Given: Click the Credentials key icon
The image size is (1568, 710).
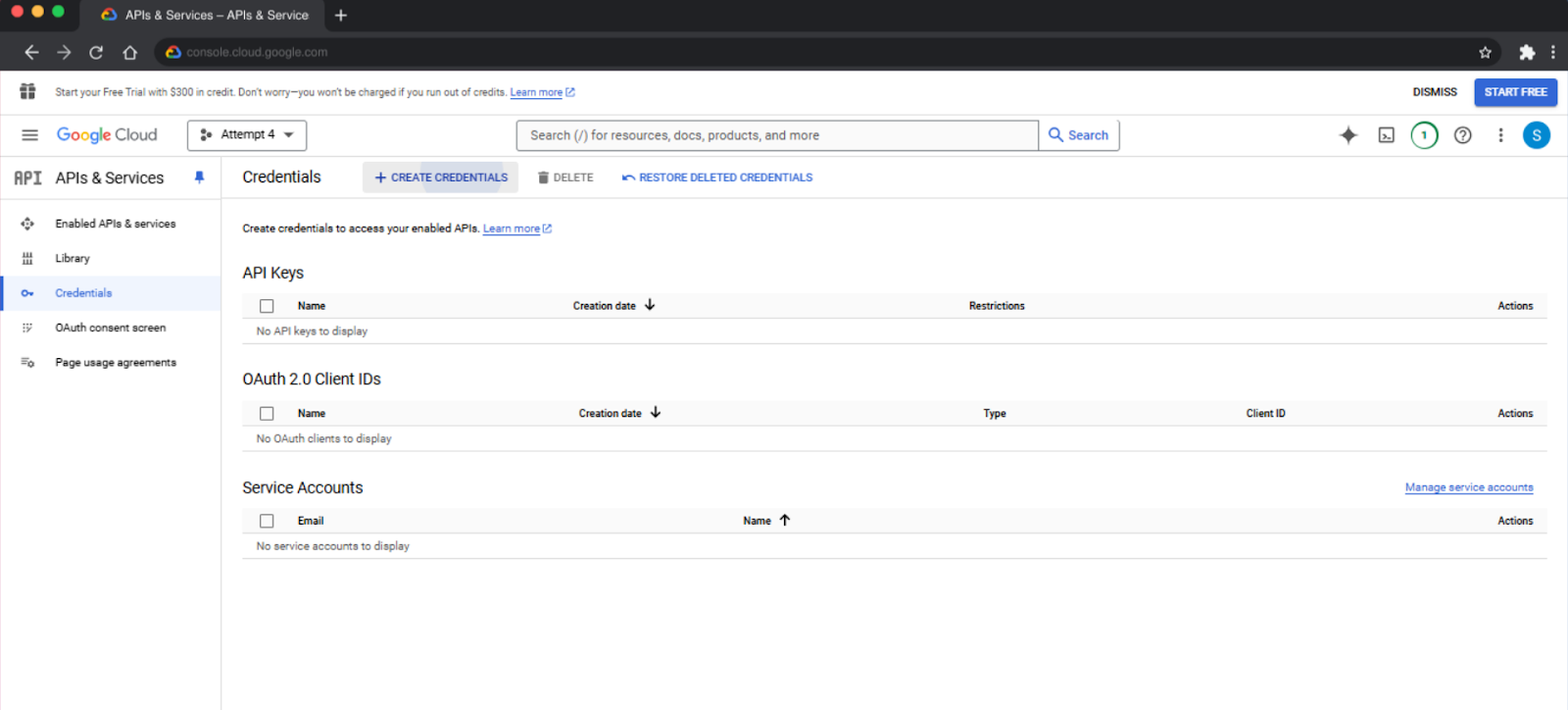Looking at the screenshot, I should point(27,293).
